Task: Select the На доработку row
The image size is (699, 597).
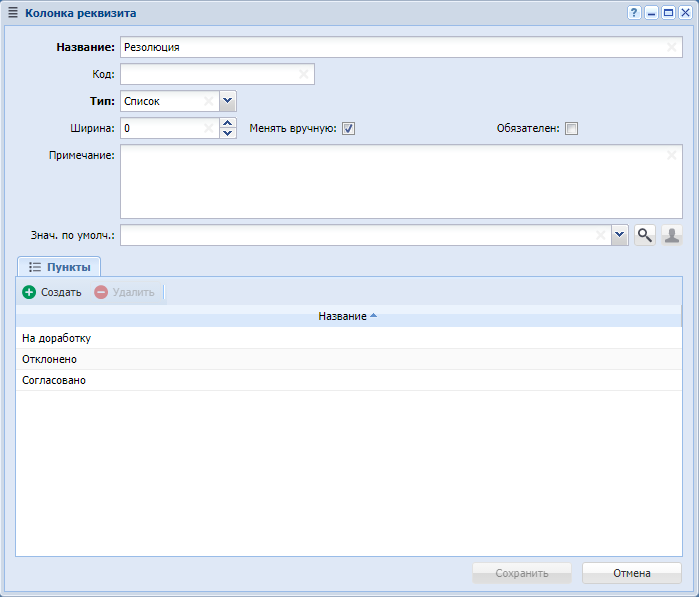Action: (349, 338)
